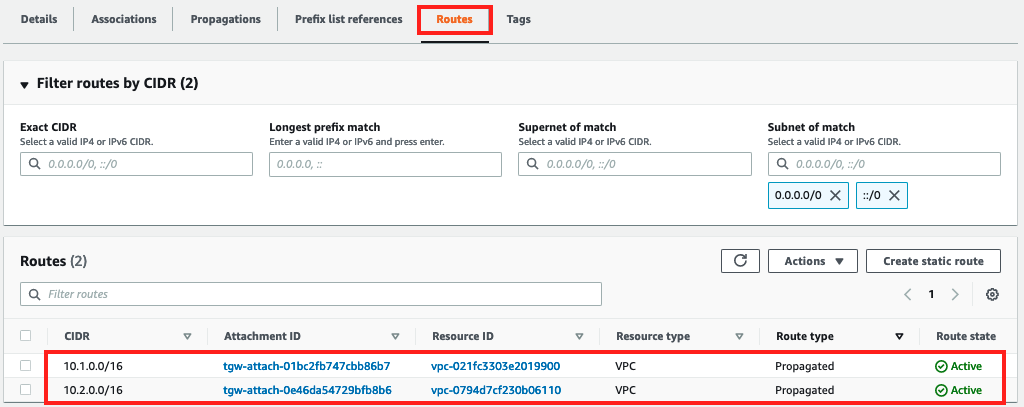Select all routes with header checkbox

pos(26,337)
